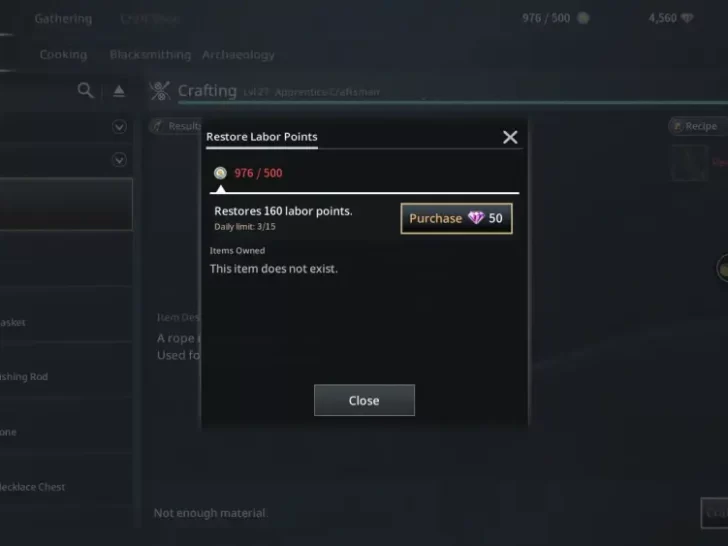The image size is (728, 546).
Task: Select the Blacksmithing tab
Action: [150, 54]
